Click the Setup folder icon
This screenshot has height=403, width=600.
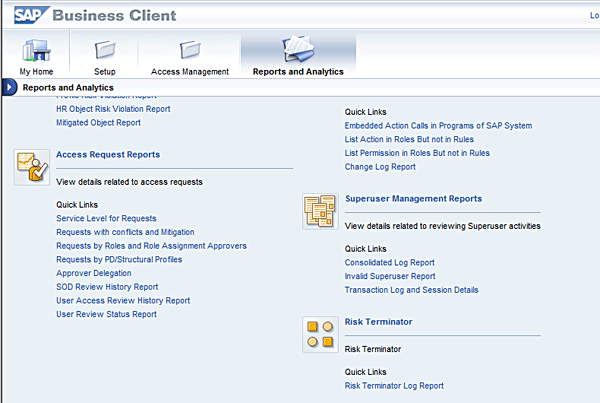coord(104,50)
